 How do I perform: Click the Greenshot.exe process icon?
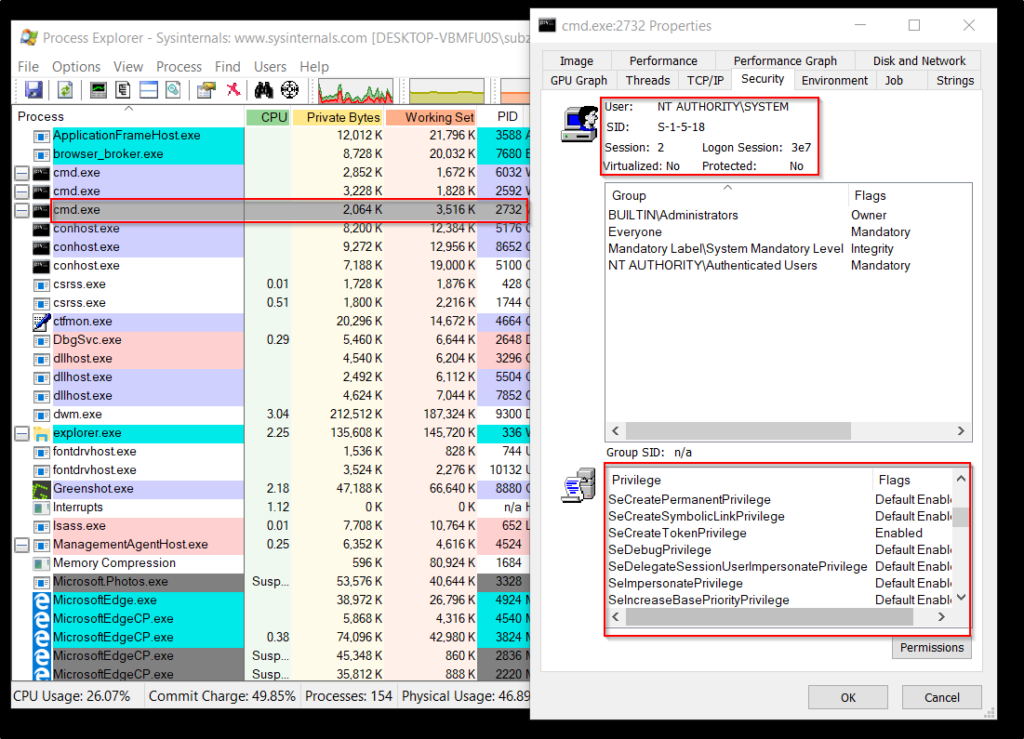pos(41,489)
